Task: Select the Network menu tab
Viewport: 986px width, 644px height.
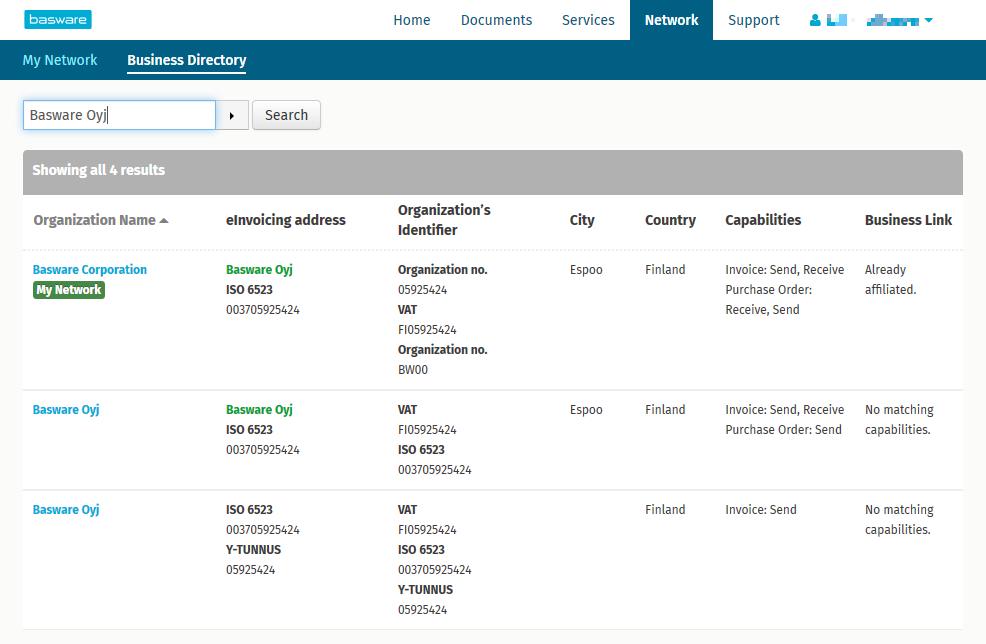Action: (x=672, y=20)
